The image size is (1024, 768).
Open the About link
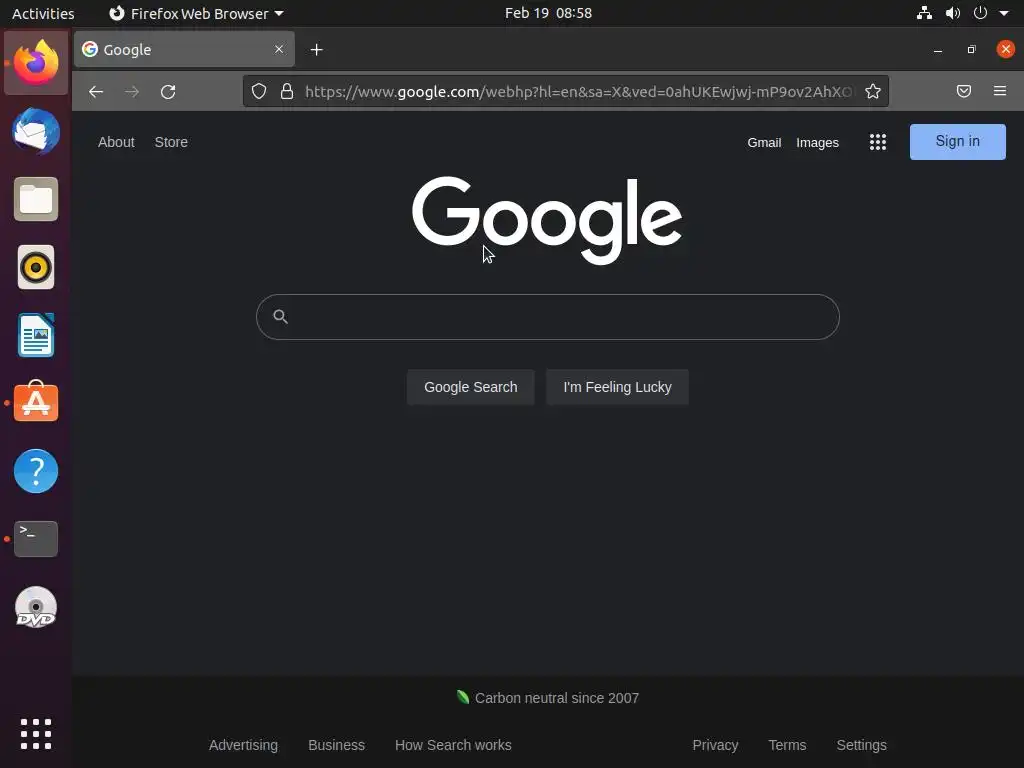116,142
